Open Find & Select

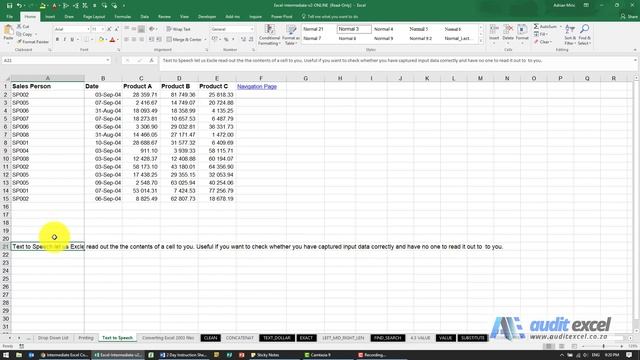[x=584, y=35]
